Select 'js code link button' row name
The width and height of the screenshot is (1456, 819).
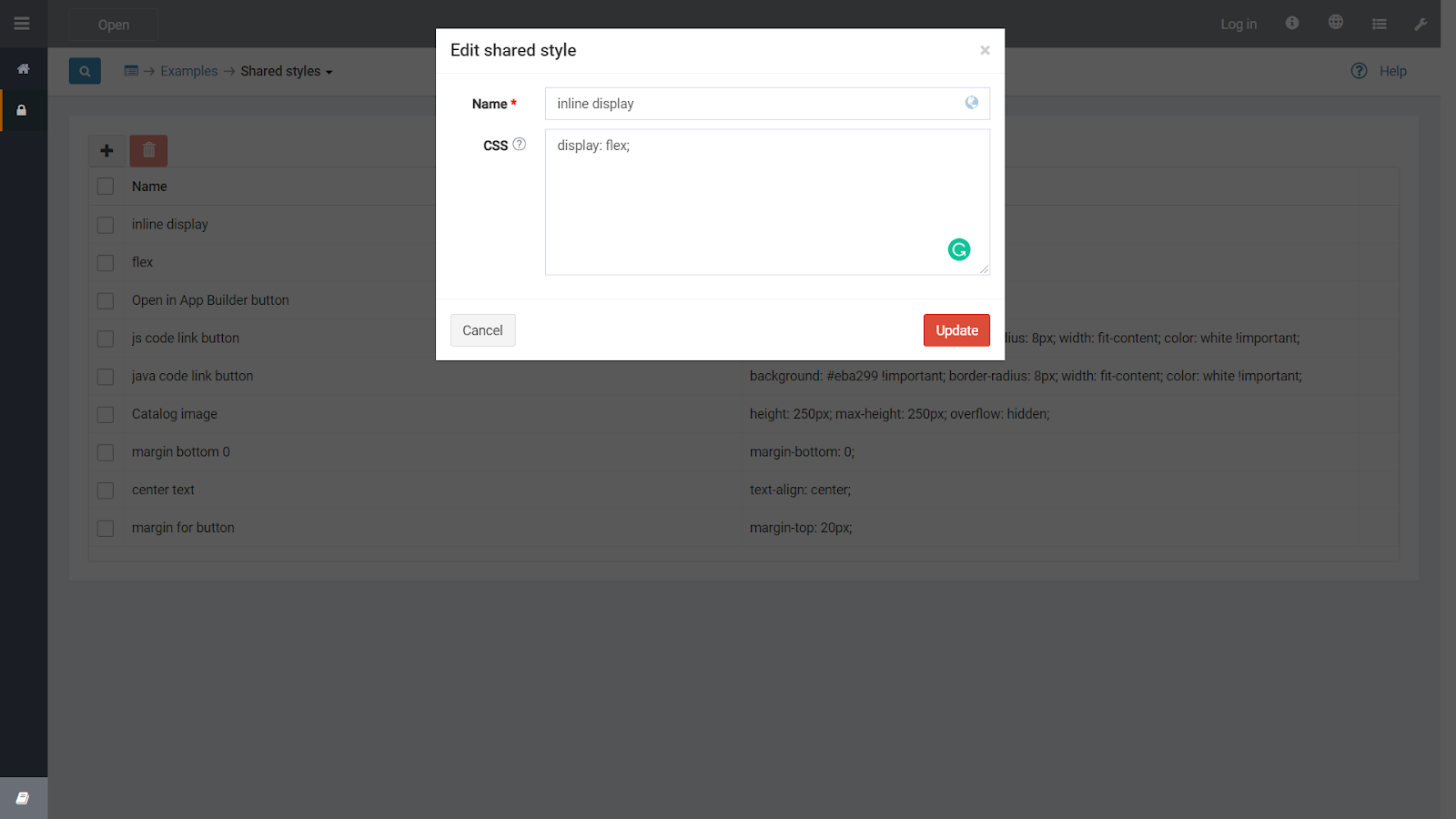[x=186, y=338]
